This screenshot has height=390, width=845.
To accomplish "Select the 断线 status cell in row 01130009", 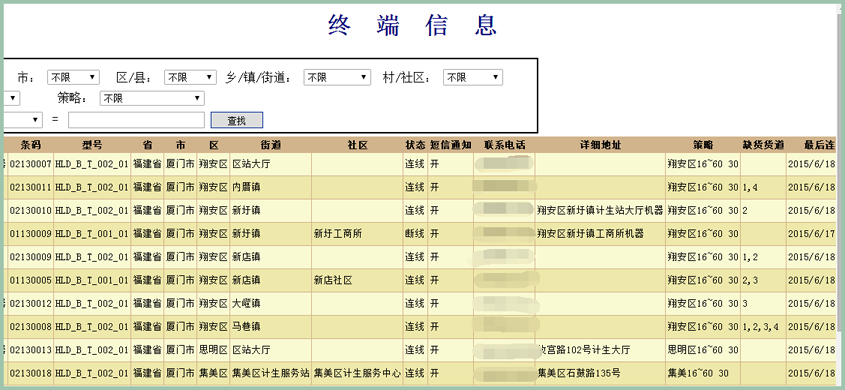I will (x=415, y=234).
